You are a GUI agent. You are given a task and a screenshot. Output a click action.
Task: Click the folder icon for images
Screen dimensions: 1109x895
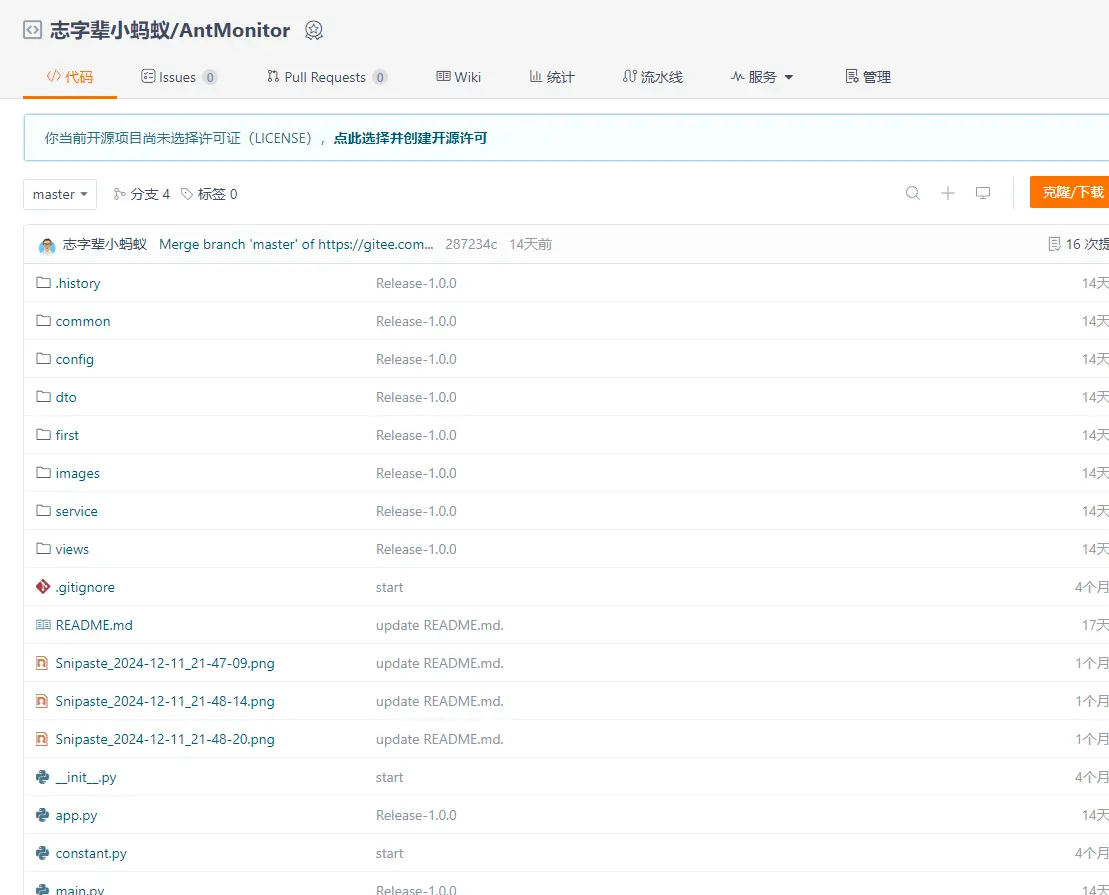(43, 473)
